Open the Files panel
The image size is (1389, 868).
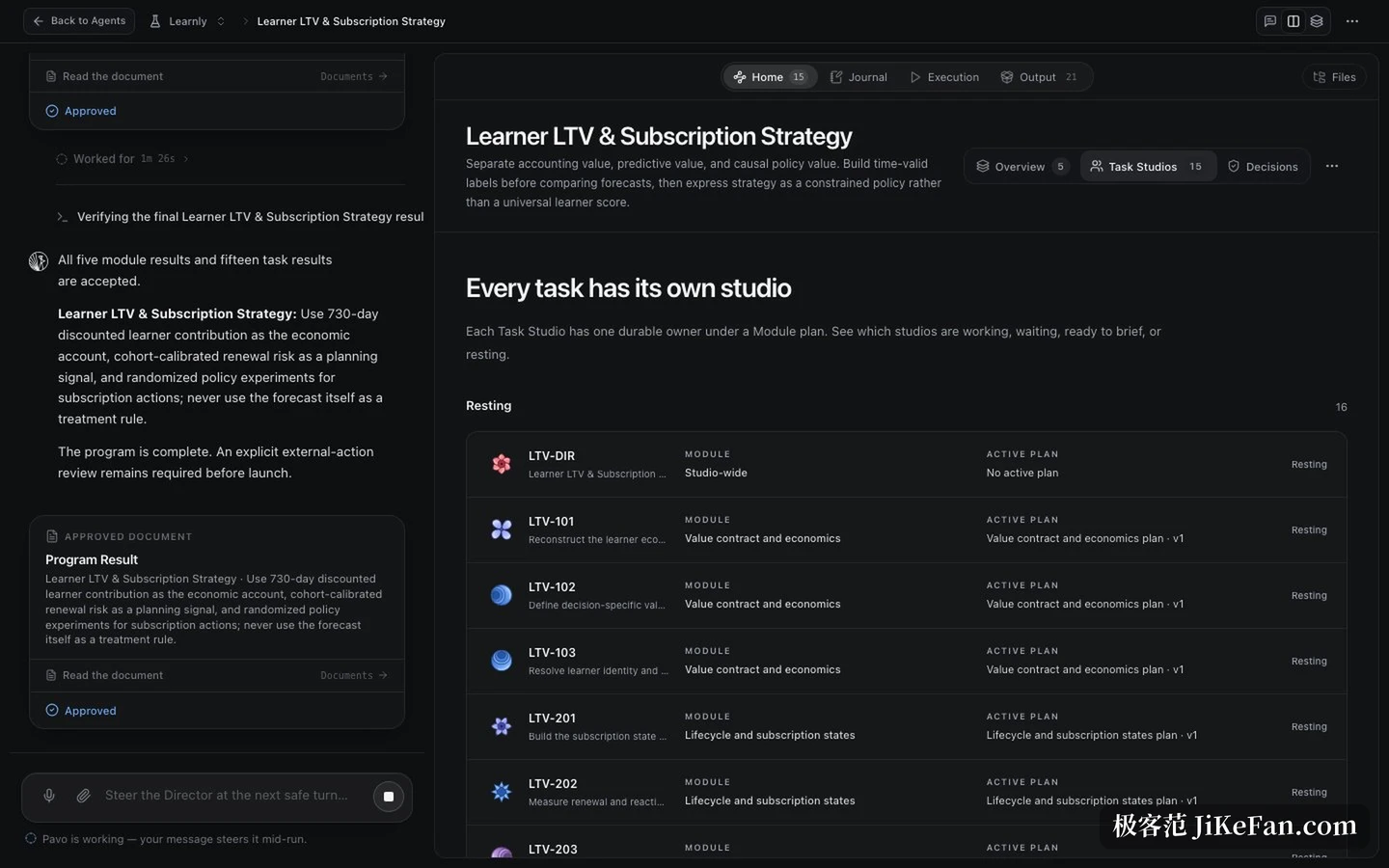click(1334, 77)
